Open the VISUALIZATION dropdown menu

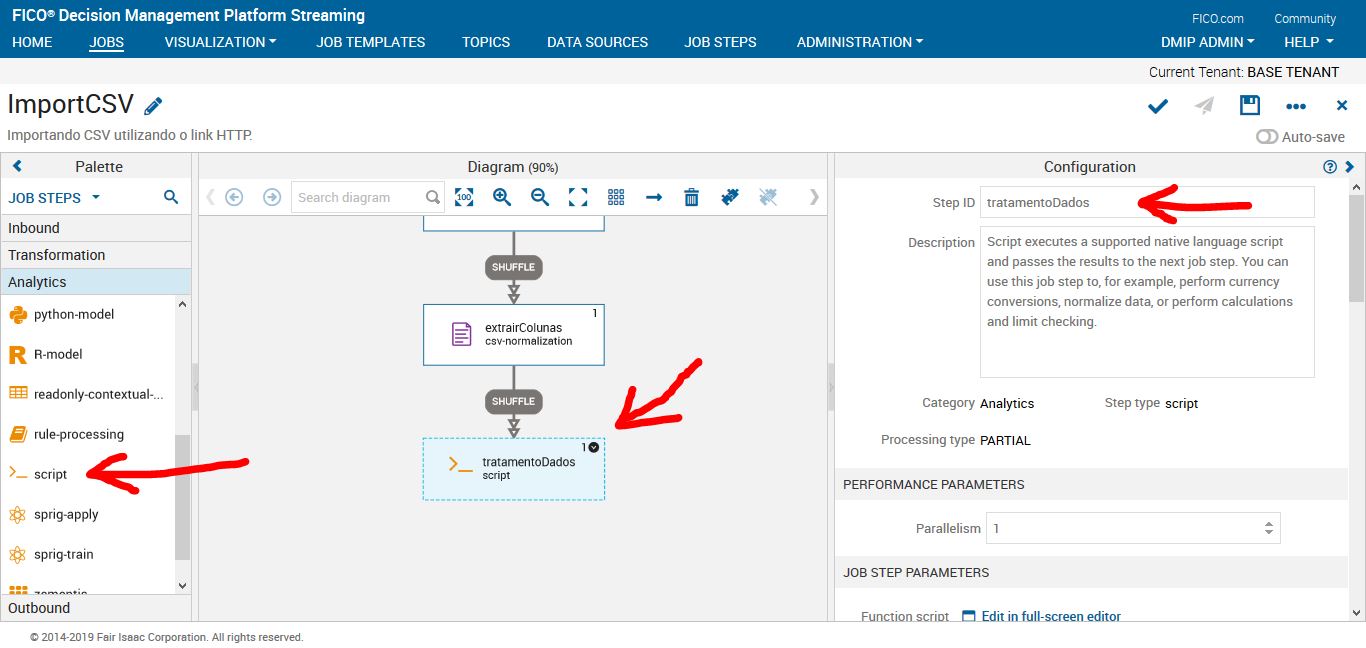[x=218, y=42]
